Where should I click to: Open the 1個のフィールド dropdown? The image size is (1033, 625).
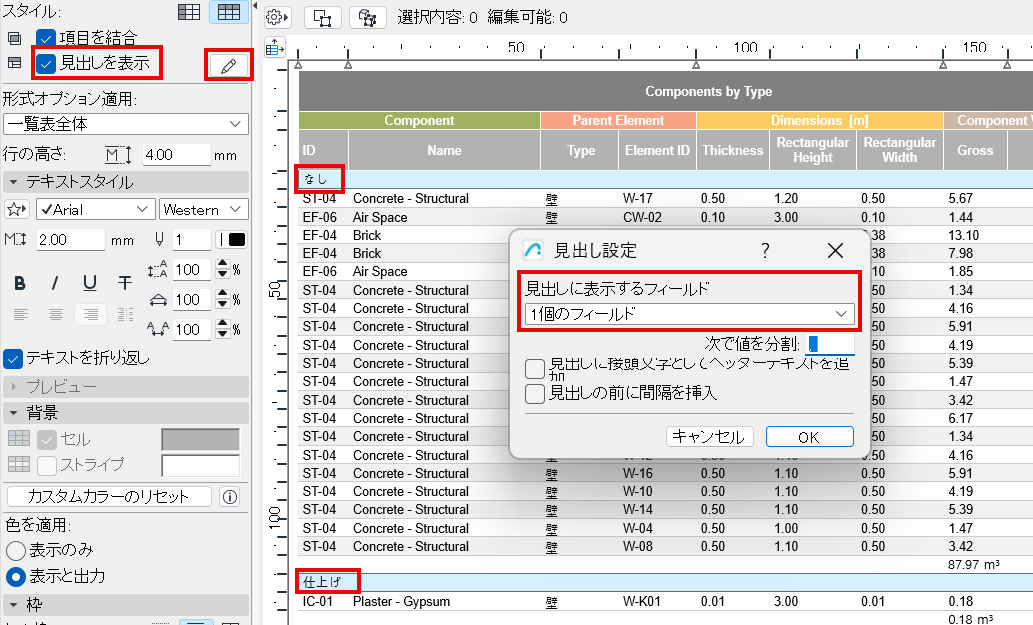coord(689,314)
